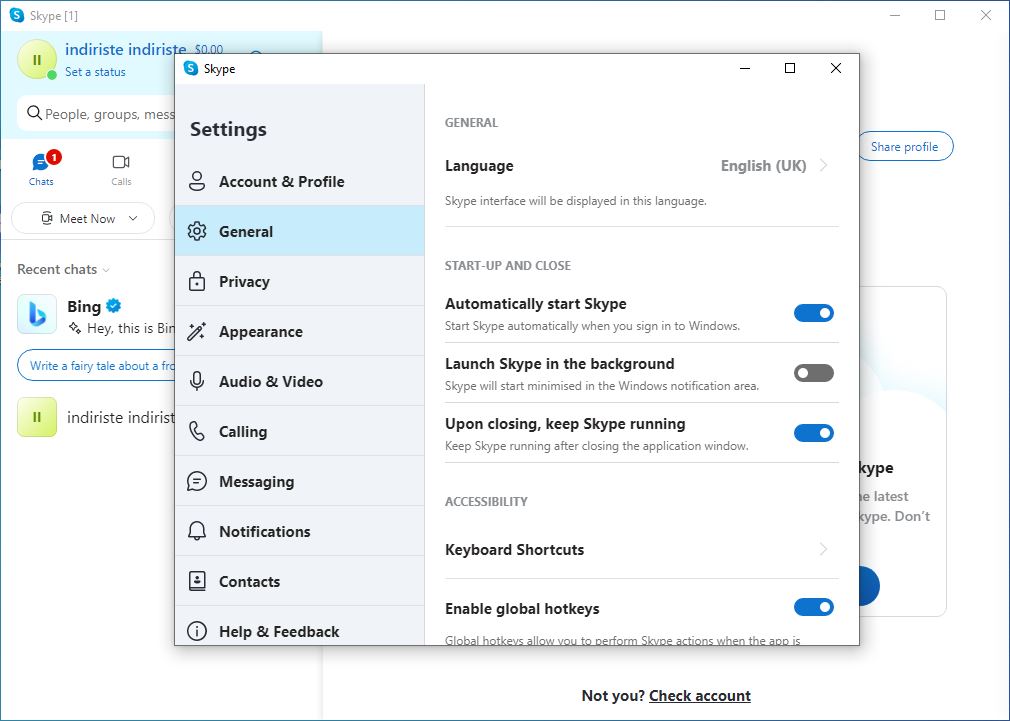The height and width of the screenshot is (721, 1010).
Task: Focus the People, groups, messages search field
Action: pyautogui.click(x=97, y=114)
